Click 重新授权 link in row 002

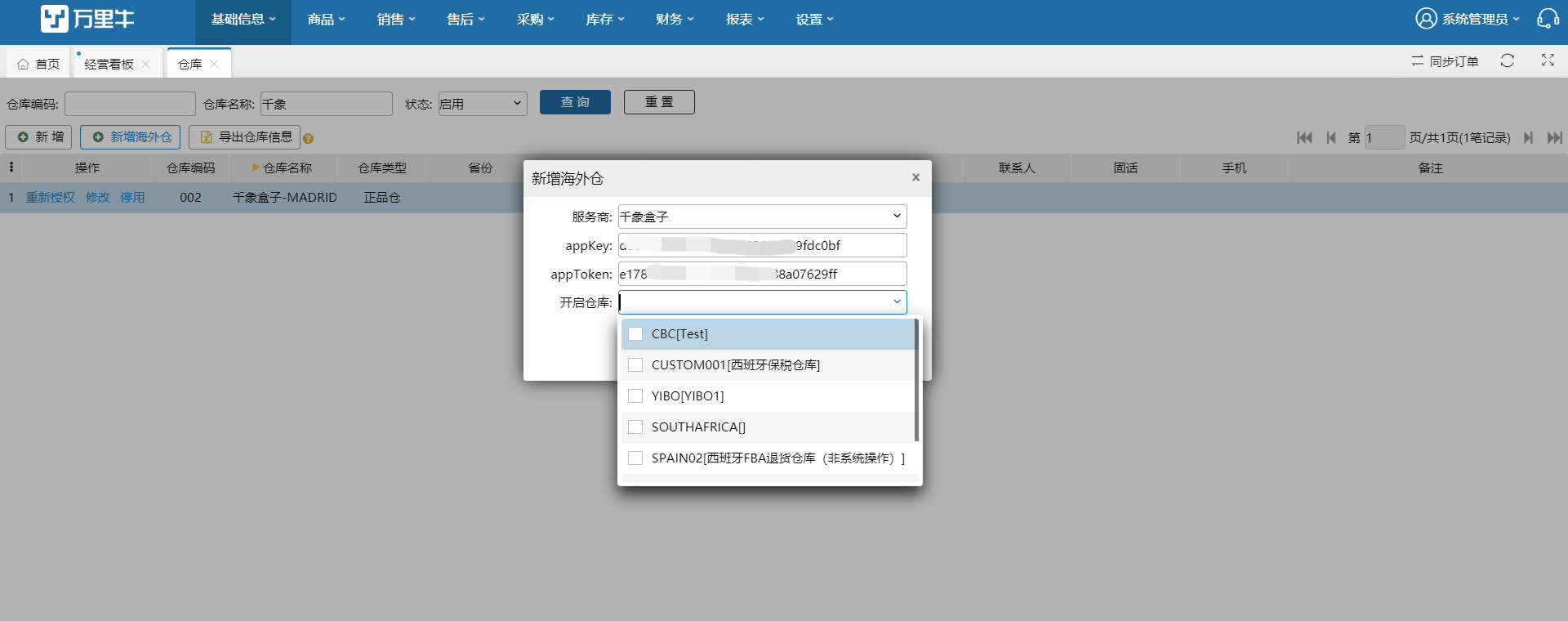[50, 197]
